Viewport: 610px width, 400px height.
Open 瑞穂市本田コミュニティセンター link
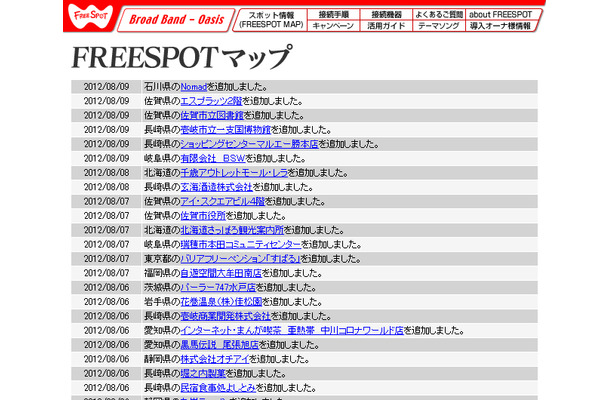point(241,244)
